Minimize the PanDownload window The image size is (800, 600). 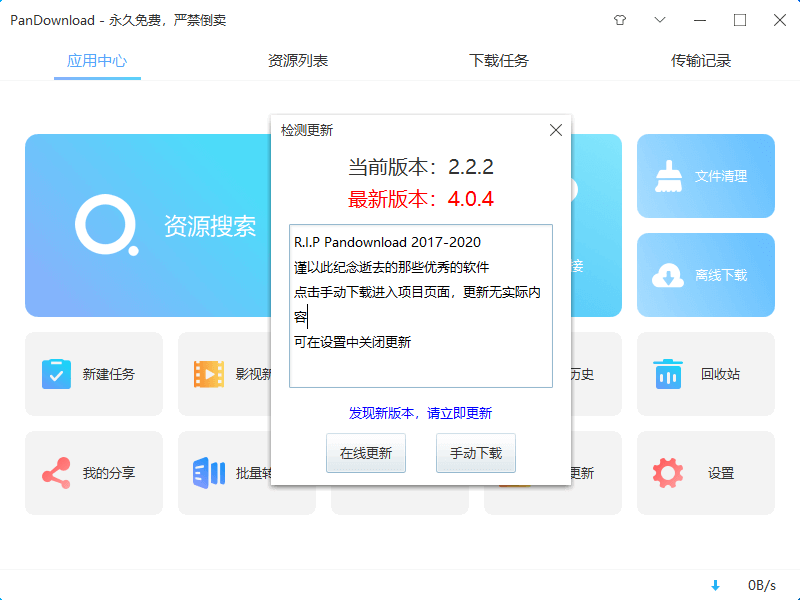[700, 20]
